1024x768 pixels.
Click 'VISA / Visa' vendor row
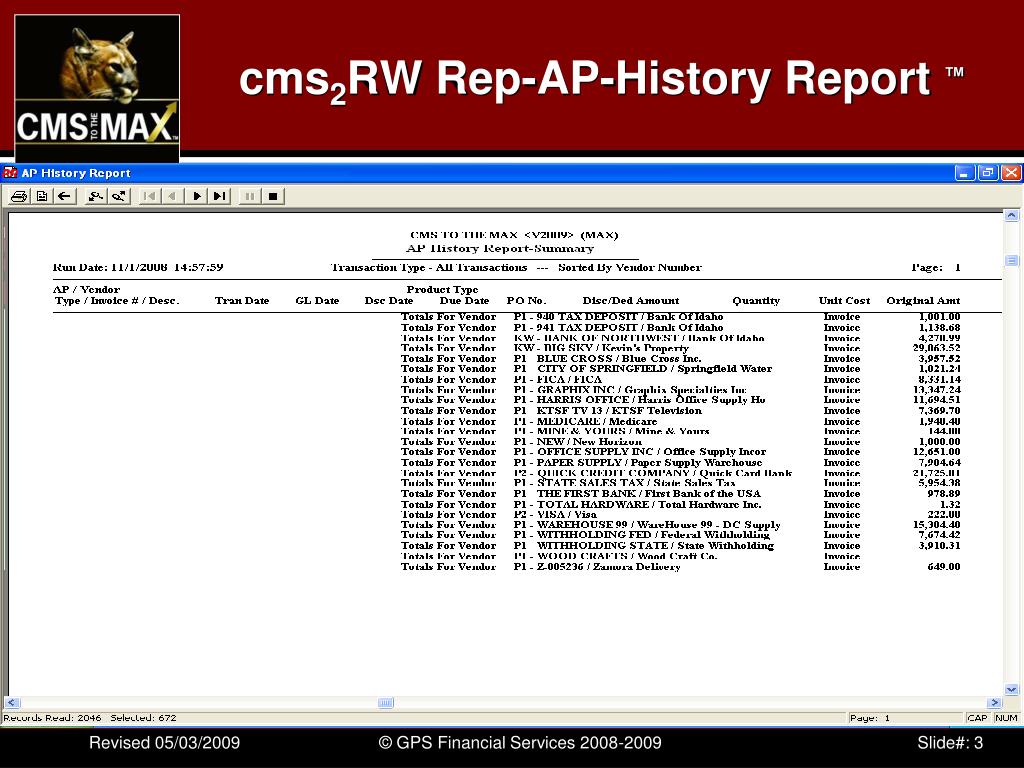point(680,515)
